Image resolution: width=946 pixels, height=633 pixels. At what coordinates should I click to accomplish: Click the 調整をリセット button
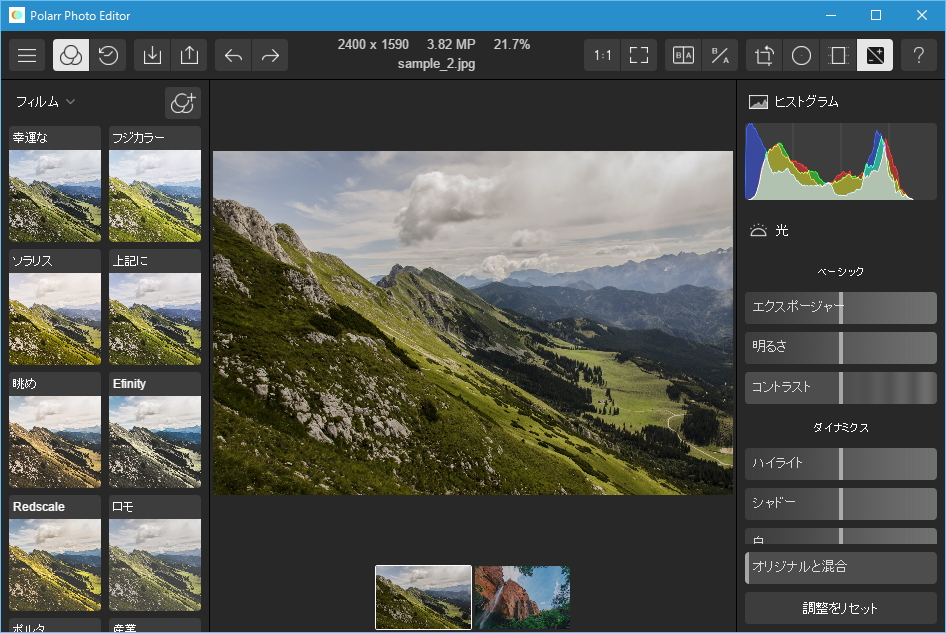click(840, 607)
